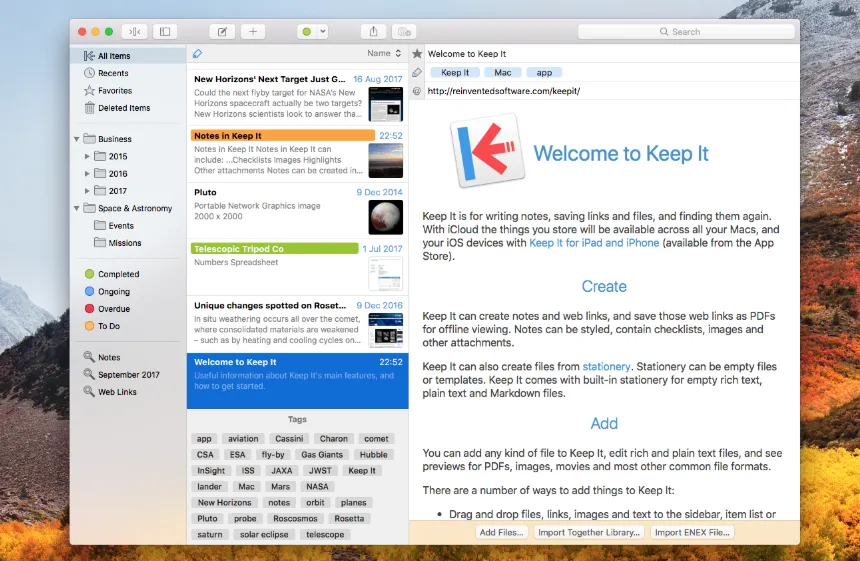Open Recents in the sidebar
The width and height of the screenshot is (860, 561).
tap(128, 73)
